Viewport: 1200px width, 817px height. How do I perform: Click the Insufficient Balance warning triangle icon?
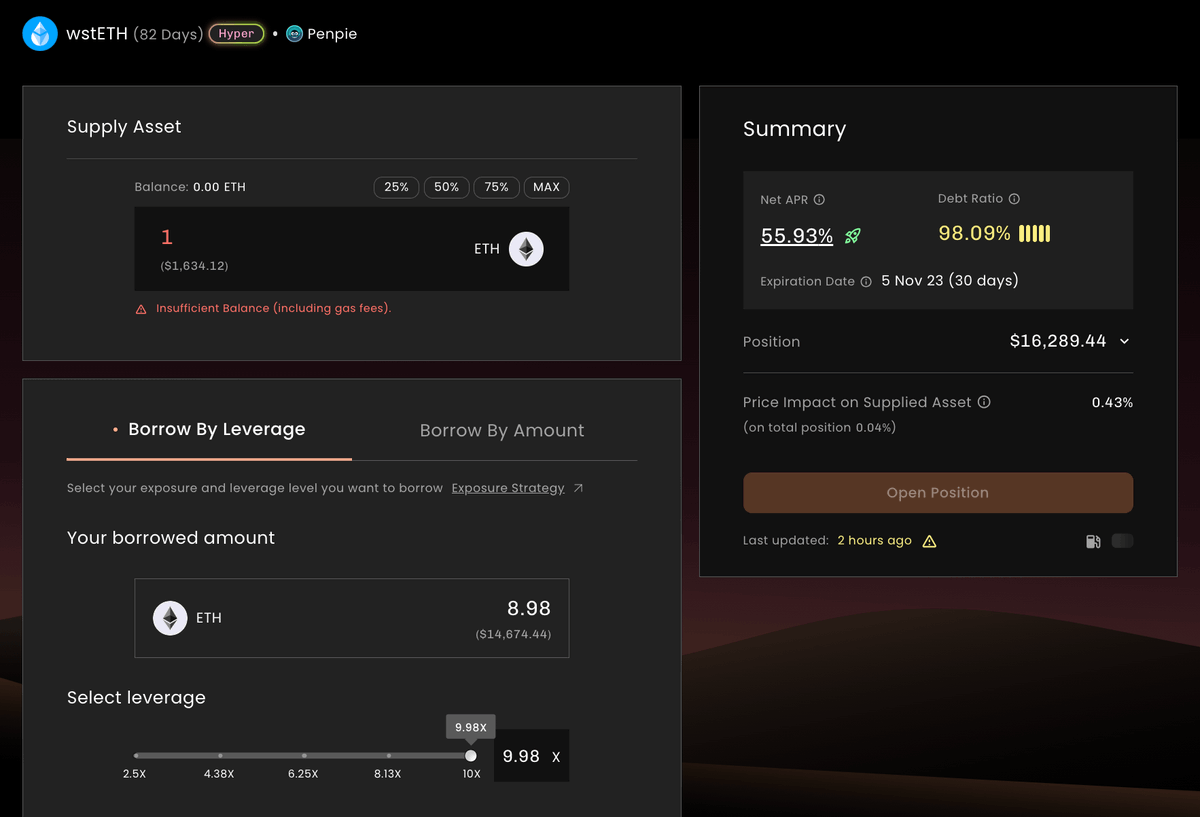[x=141, y=309]
